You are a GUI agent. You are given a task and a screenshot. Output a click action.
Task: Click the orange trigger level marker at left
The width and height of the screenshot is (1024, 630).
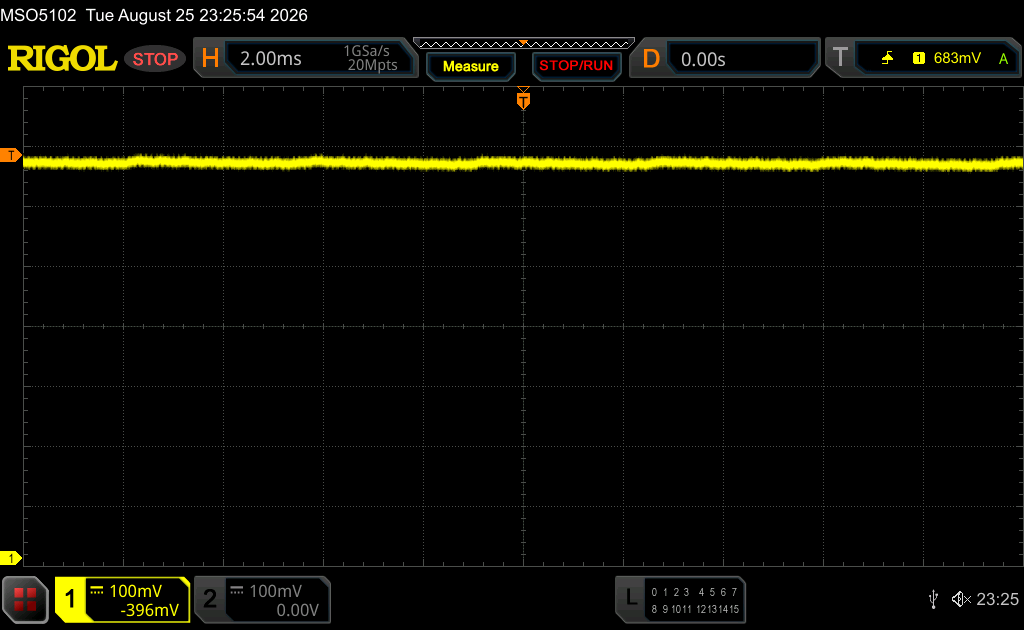click(x=10, y=155)
